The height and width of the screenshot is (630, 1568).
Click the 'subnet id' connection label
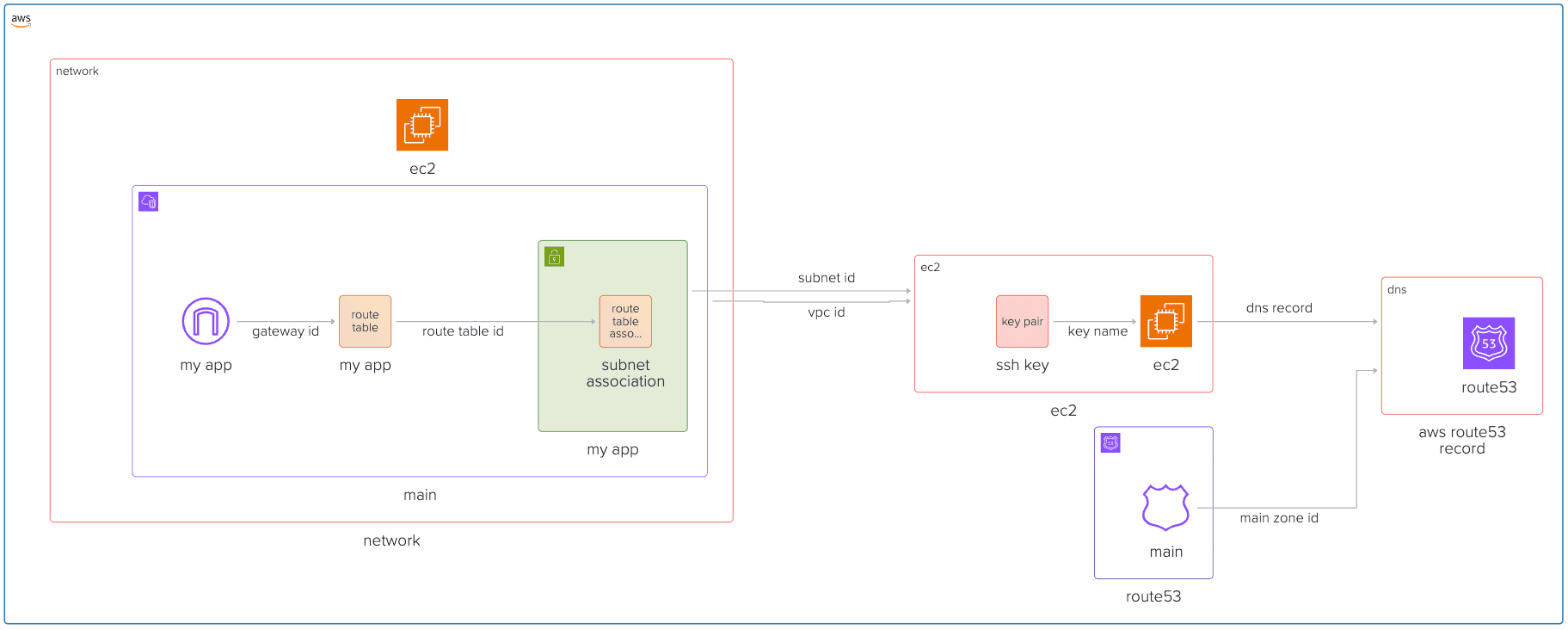click(827, 278)
